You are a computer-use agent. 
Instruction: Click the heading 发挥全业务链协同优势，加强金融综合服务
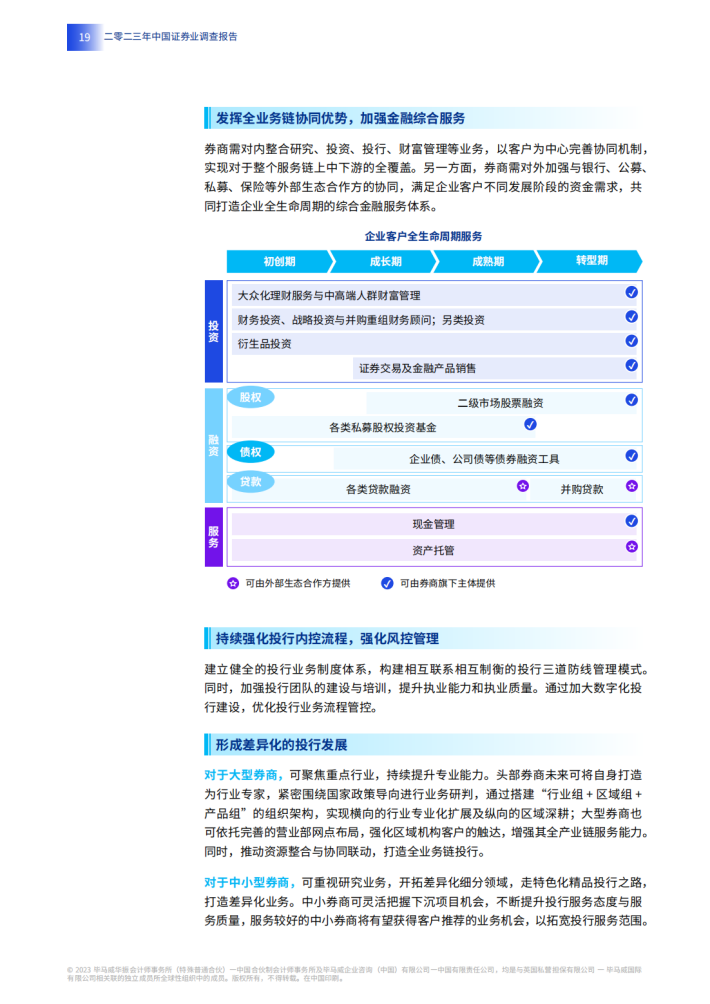(x=340, y=118)
